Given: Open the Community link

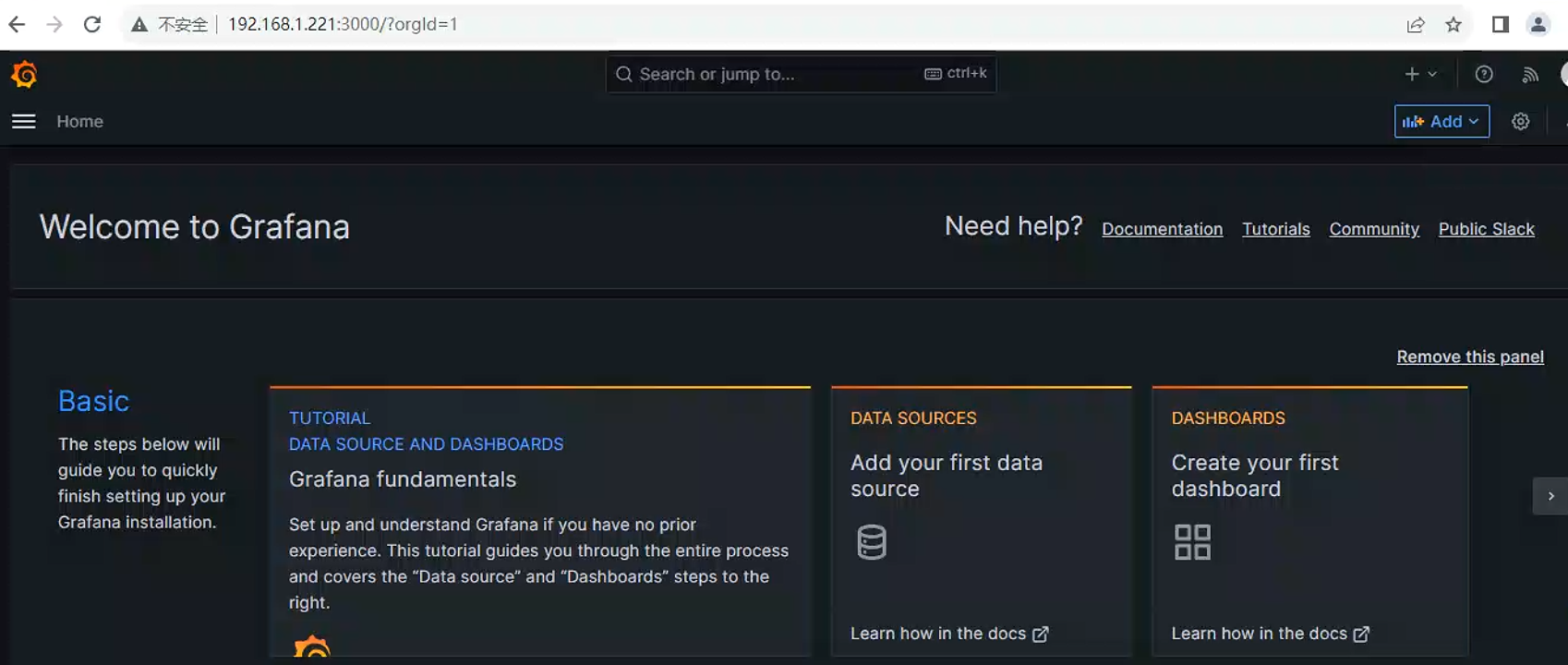Looking at the screenshot, I should tap(1374, 229).
